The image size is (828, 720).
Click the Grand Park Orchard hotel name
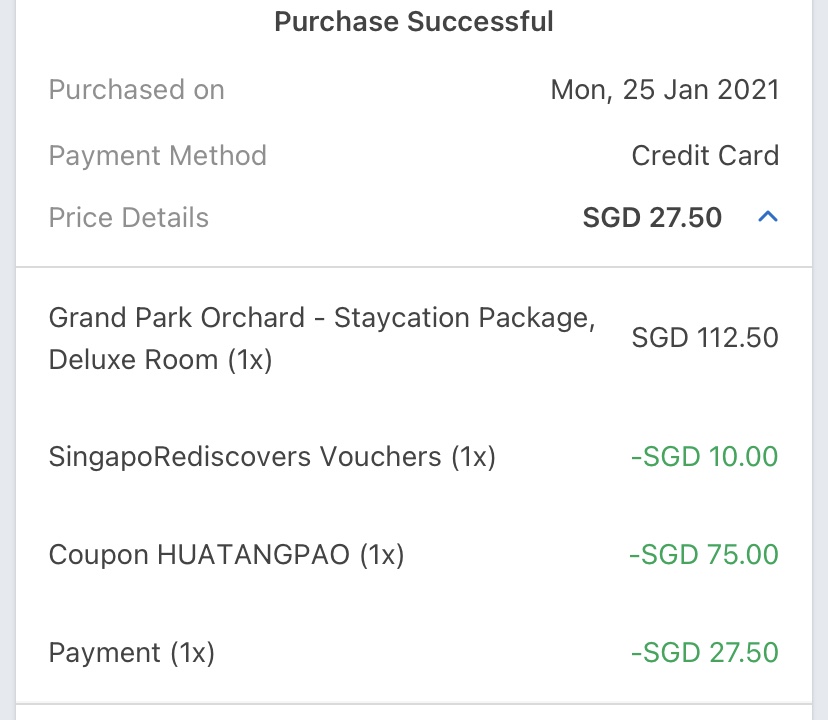coord(176,318)
